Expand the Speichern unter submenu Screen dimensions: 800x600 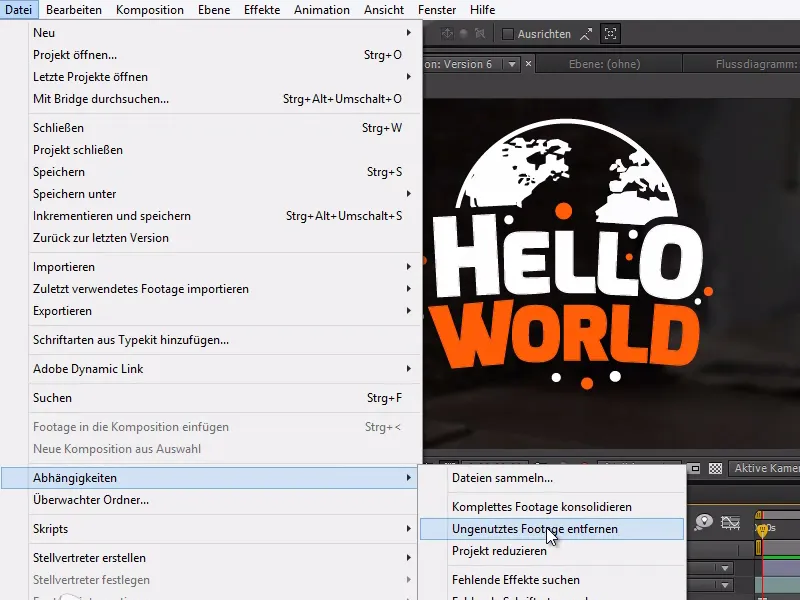pyautogui.click(x=224, y=193)
